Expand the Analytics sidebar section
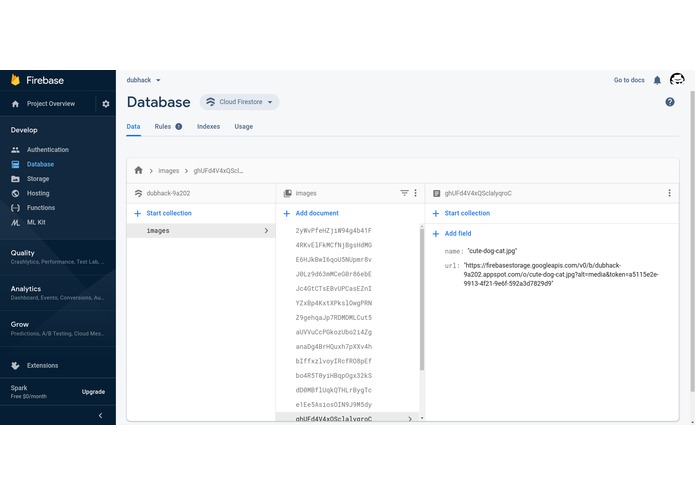 pyautogui.click(x=58, y=293)
